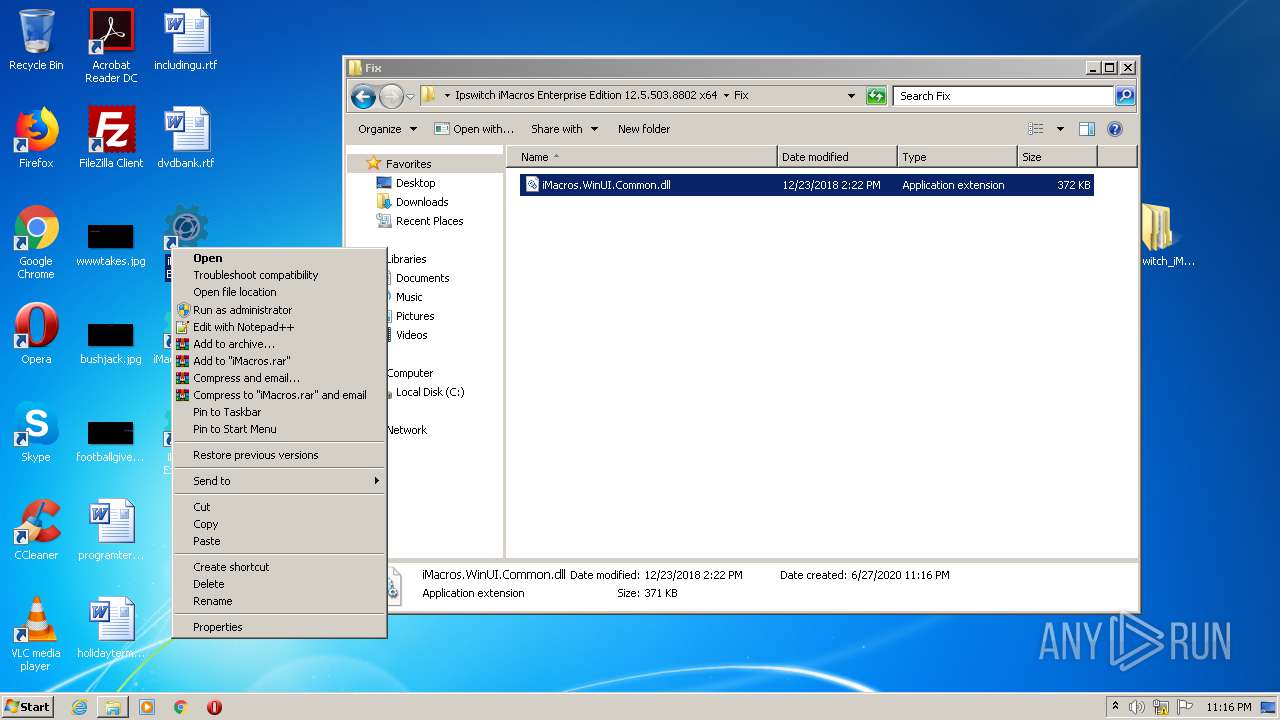The width and height of the screenshot is (1280, 720).
Task: Expand the Send to submenu
Action: (x=280, y=481)
